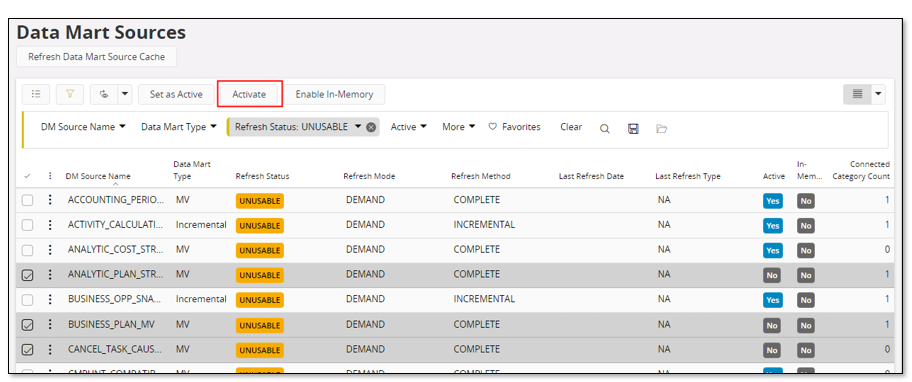
Task: Expand the Data Mart Type filter dropdown
Action: click(x=179, y=127)
